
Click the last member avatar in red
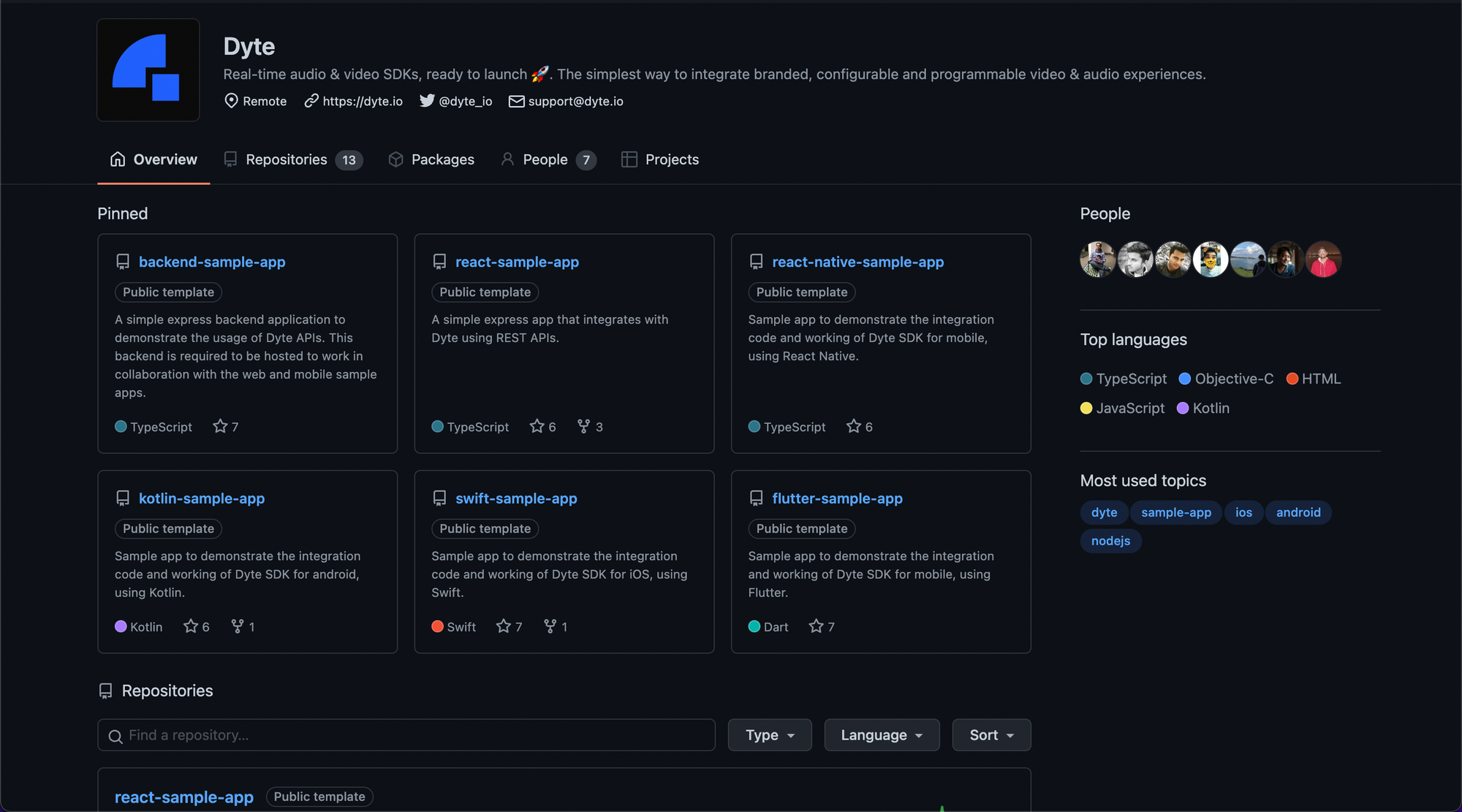coord(1323,259)
